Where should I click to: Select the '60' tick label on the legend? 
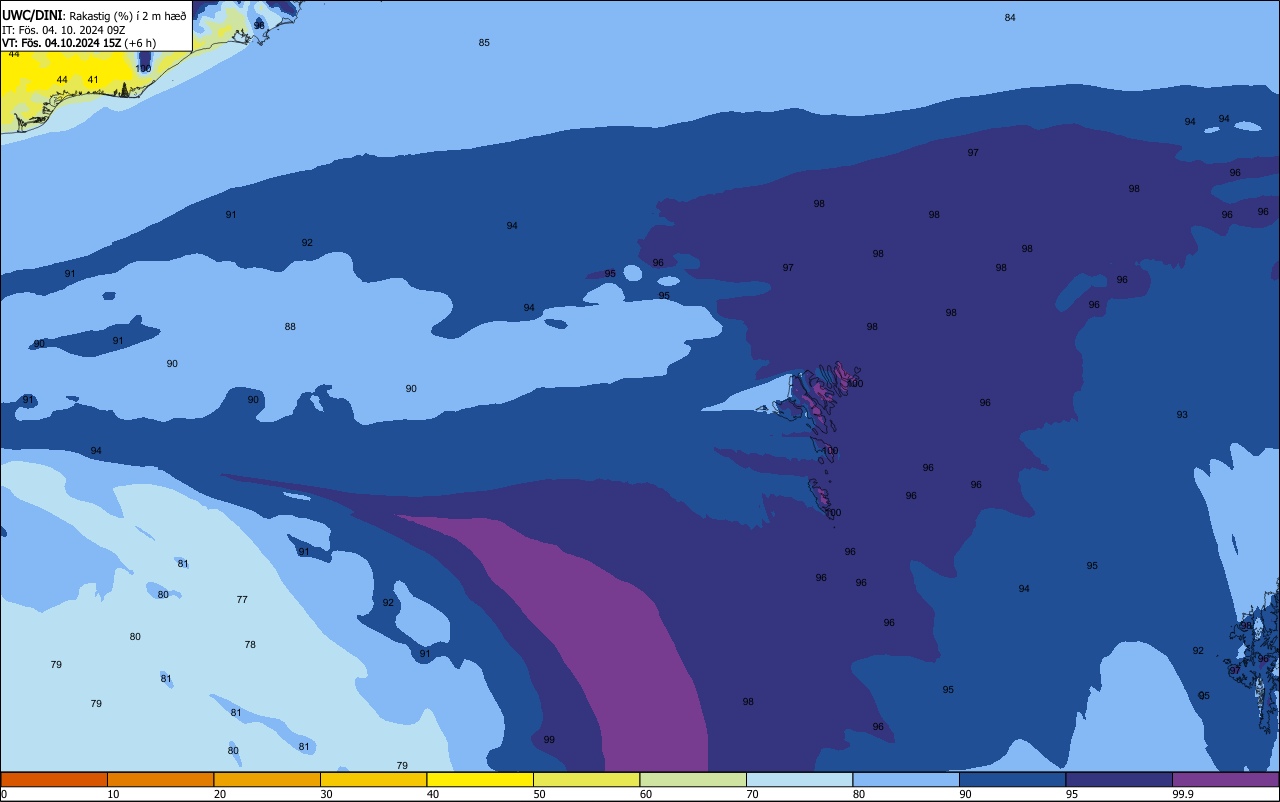pyautogui.click(x=646, y=794)
